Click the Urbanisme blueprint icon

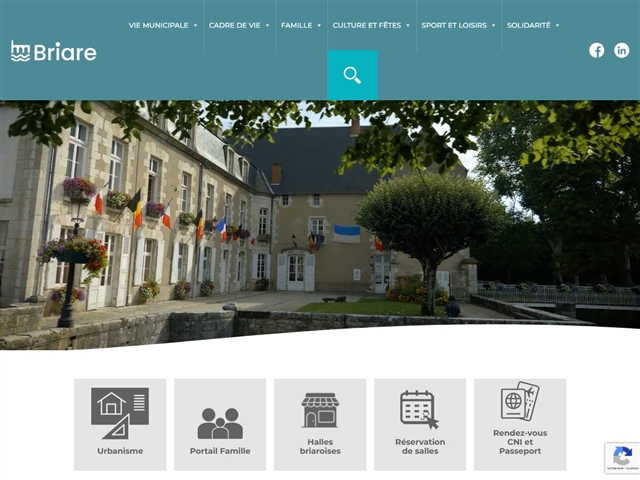pos(120,413)
